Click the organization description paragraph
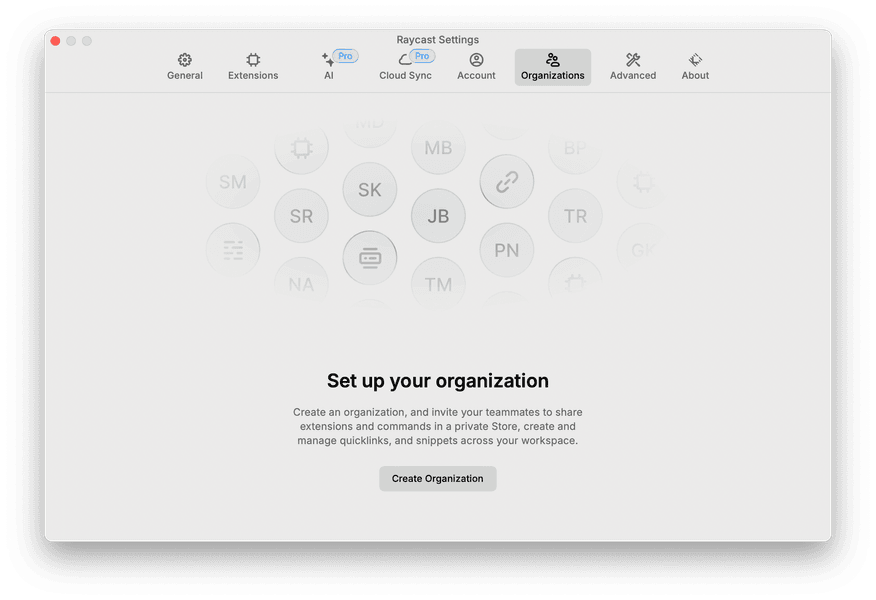 point(437,426)
